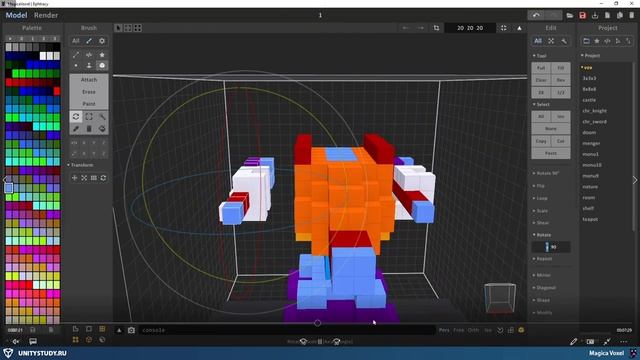Expand the Rotate 90° section
The image size is (640, 360).
(x=546, y=173)
